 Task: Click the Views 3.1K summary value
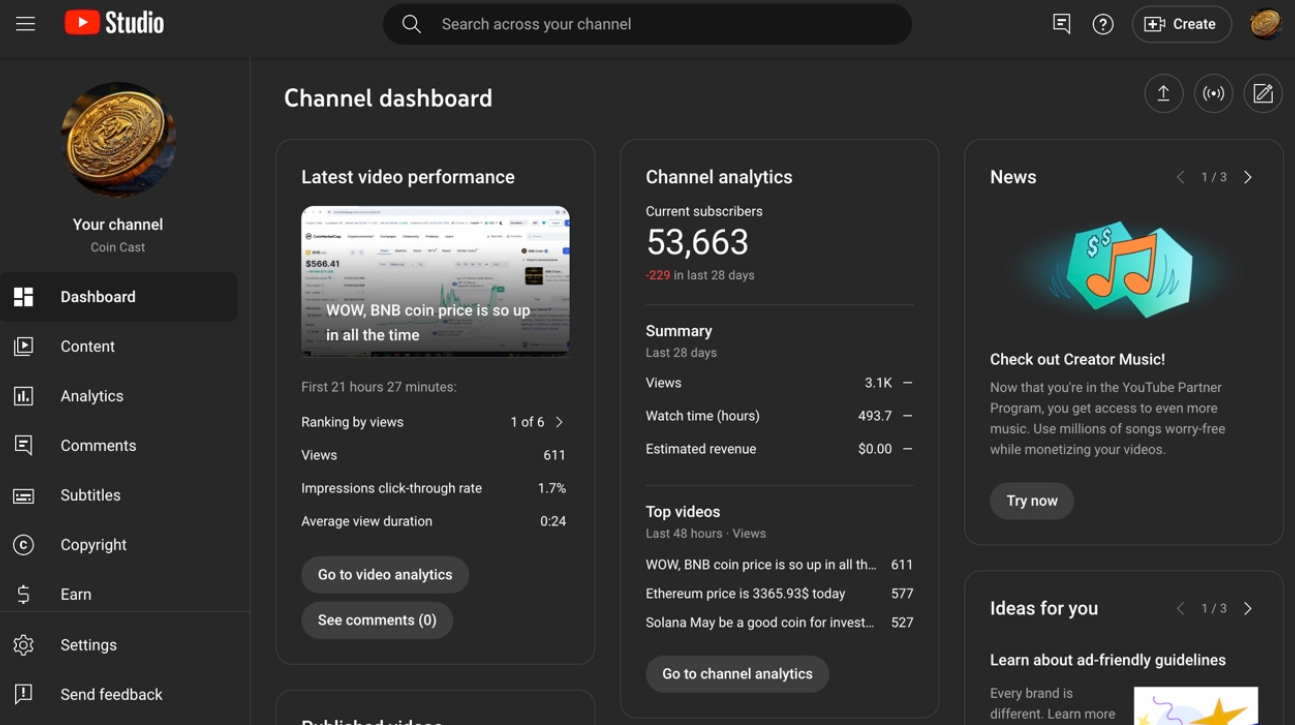coord(878,383)
